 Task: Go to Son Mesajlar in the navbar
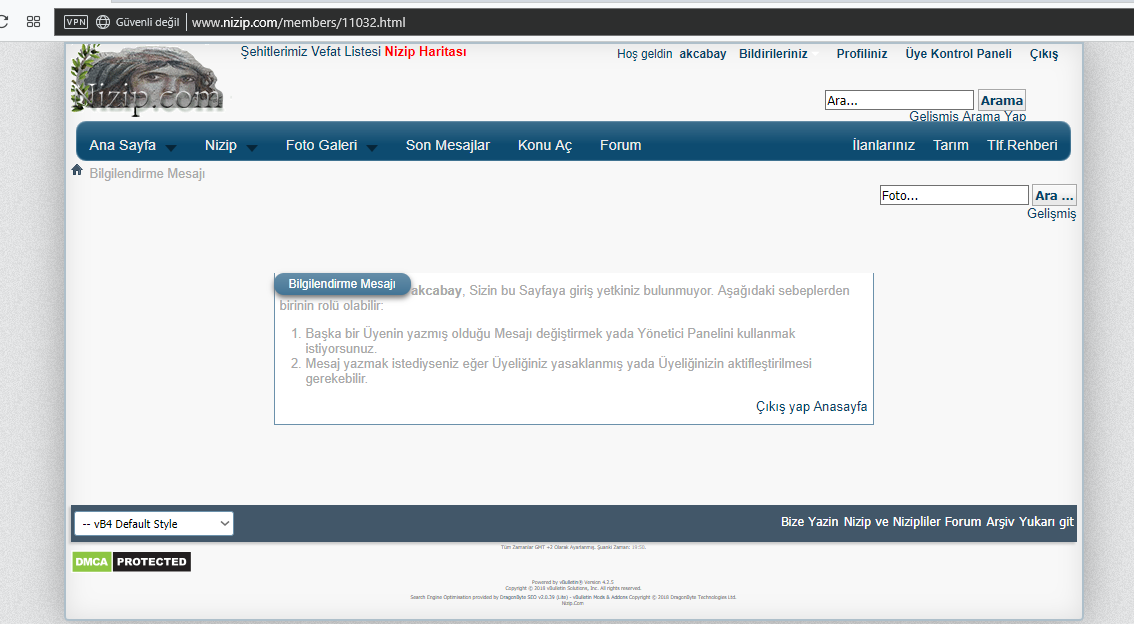tap(448, 145)
